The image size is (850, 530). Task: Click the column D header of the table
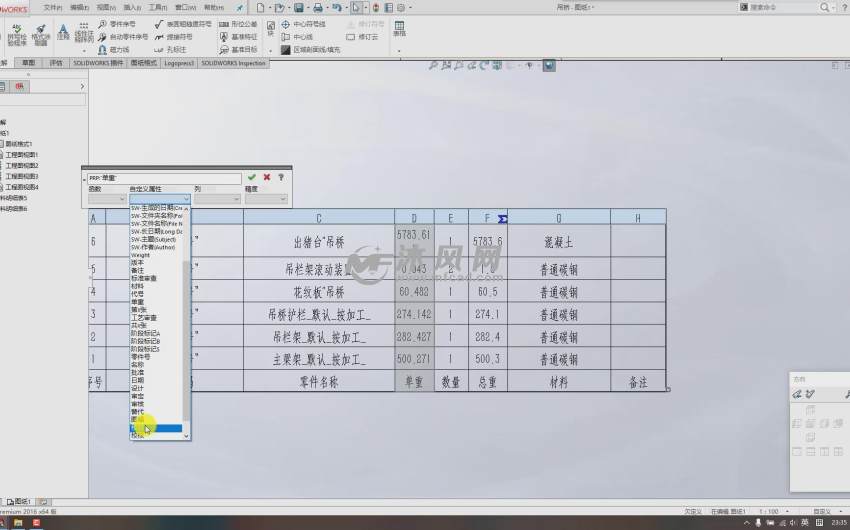click(x=413, y=217)
